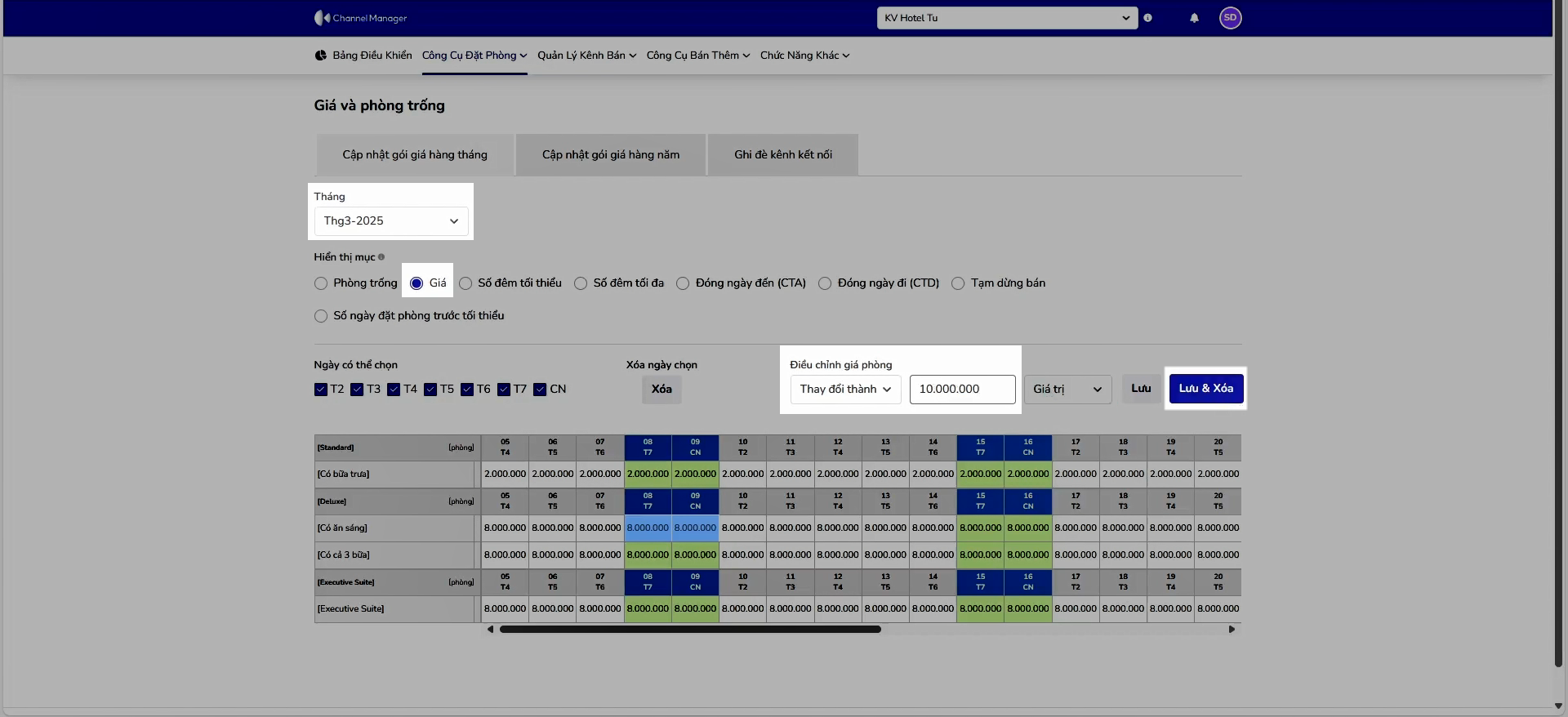
Task: Select Đóng ngày đi (CTD) radio
Action: tap(825, 283)
